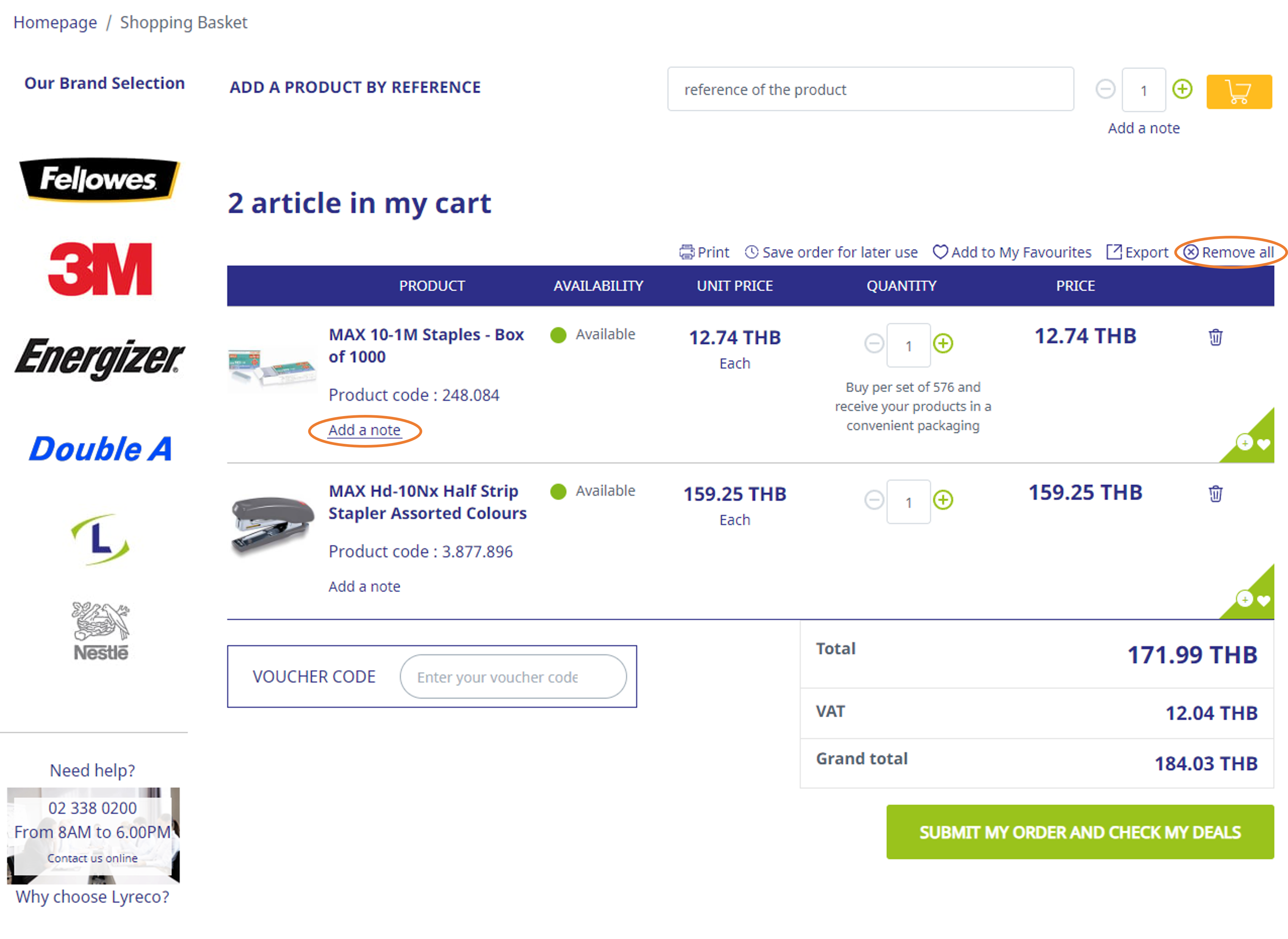The image size is (1288, 939).
Task: Increase quantity of MAX Hd-10Nx Stapler
Action: point(942,500)
